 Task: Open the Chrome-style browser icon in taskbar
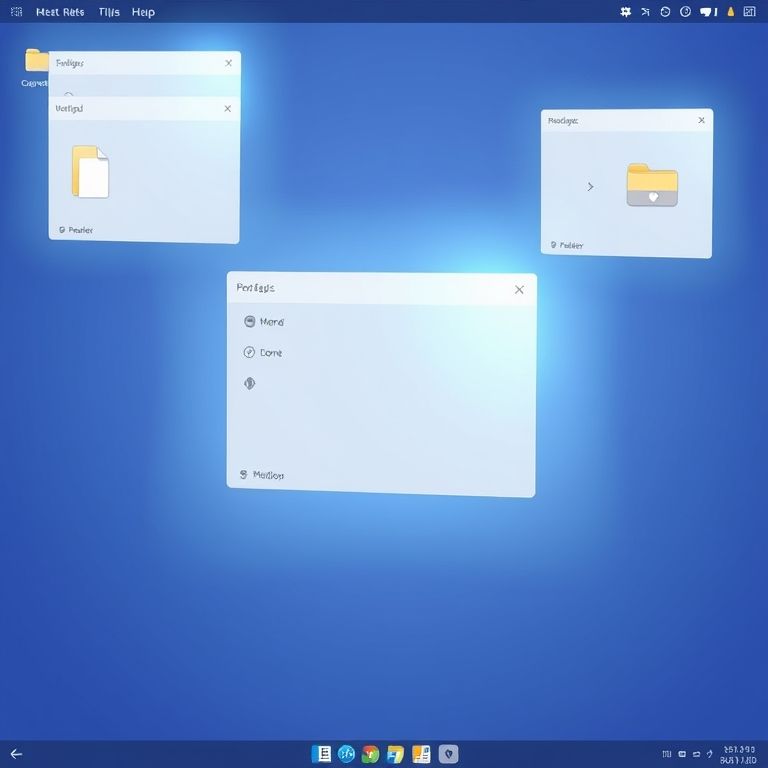[x=371, y=754]
